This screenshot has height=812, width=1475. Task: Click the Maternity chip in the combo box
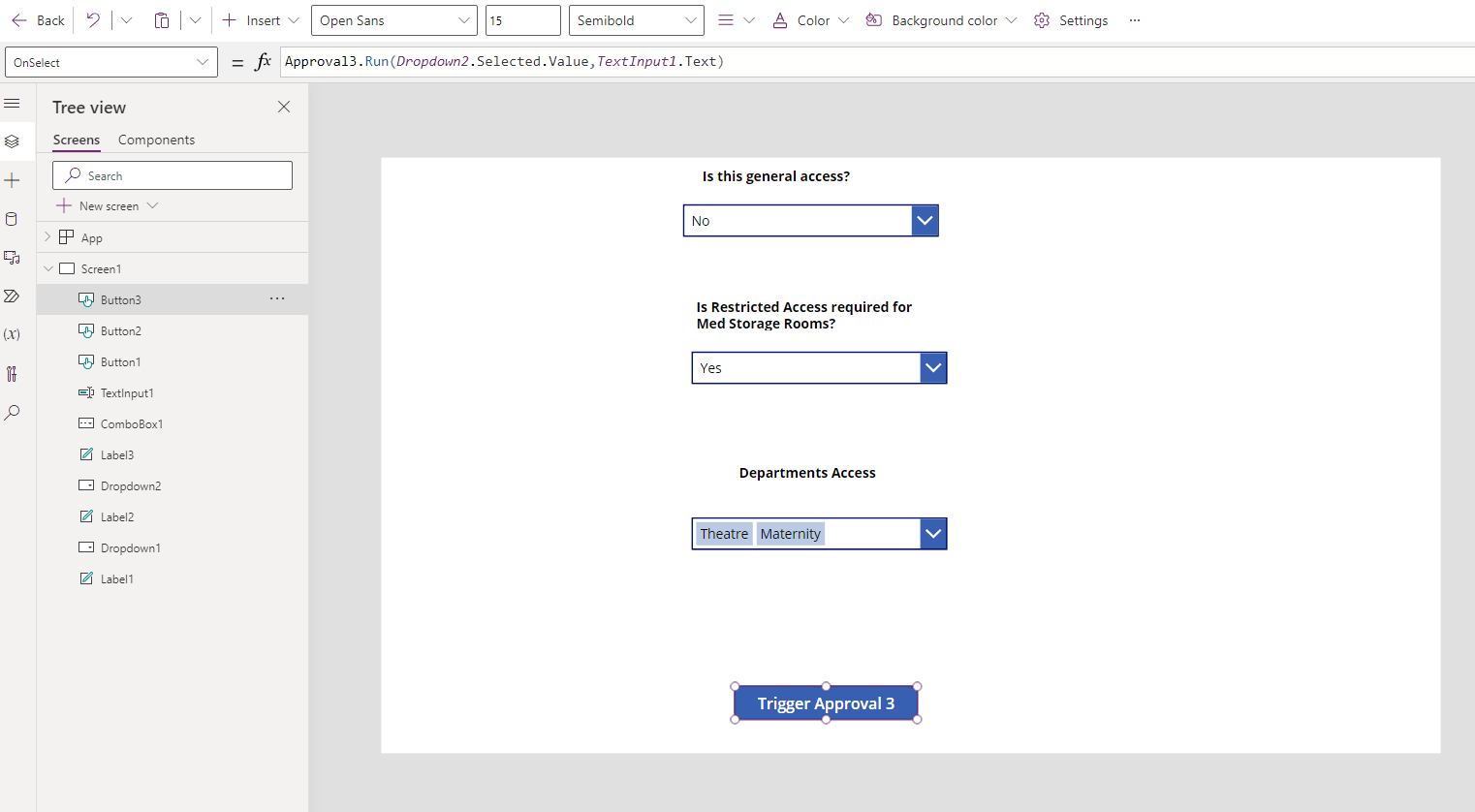pyautogui.click(x=790, y=534)
